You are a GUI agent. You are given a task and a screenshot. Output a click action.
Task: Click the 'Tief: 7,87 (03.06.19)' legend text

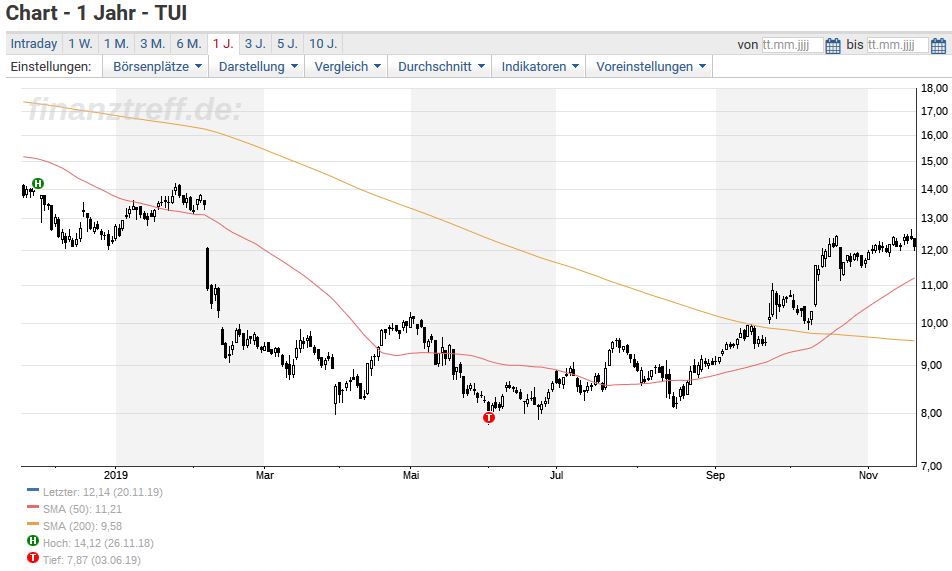(91, 560)
